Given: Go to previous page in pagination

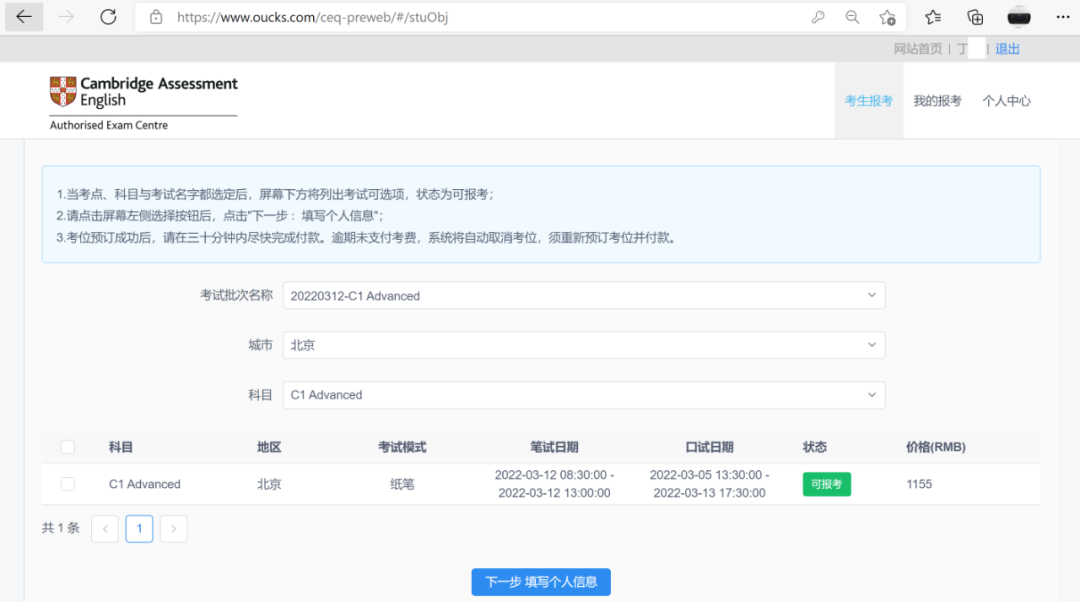Looking at the screenshot, I should [x=105, y=529].
